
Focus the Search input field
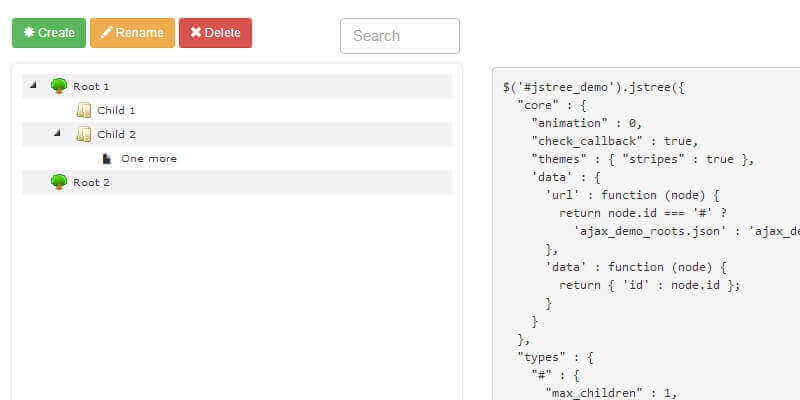pos(399,36)
